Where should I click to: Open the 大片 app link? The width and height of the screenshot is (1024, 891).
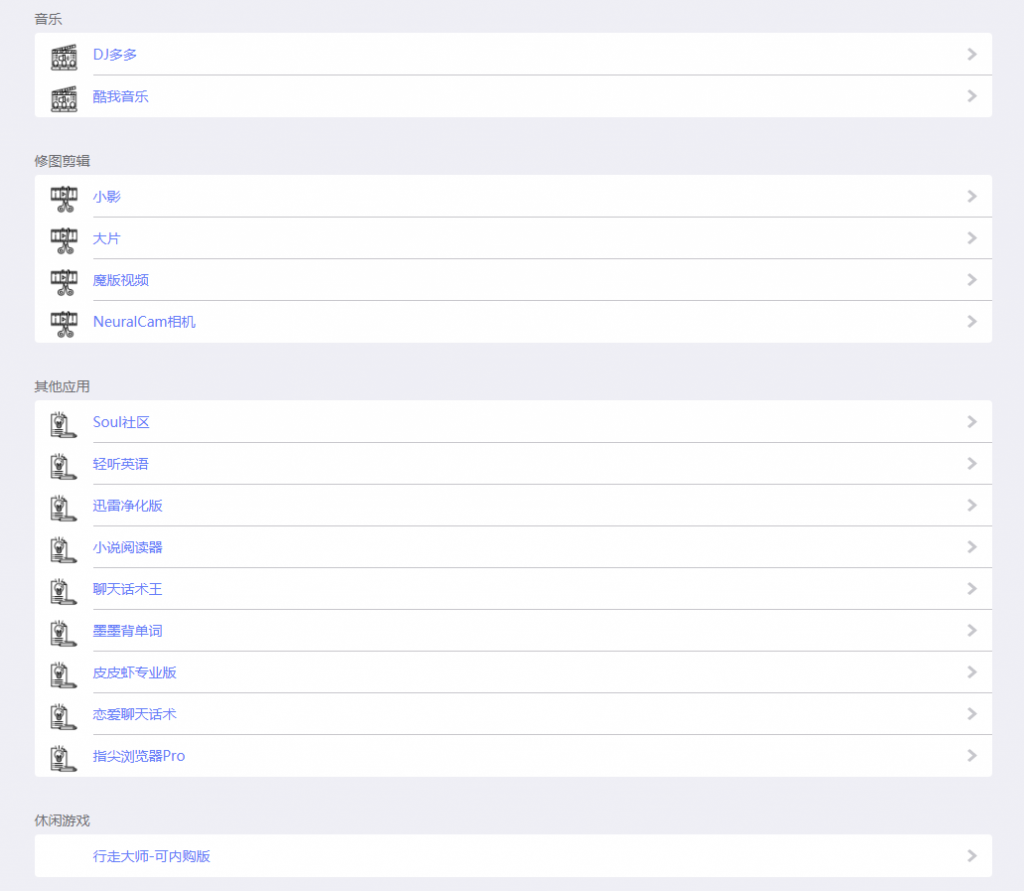[x=106, y=238]
